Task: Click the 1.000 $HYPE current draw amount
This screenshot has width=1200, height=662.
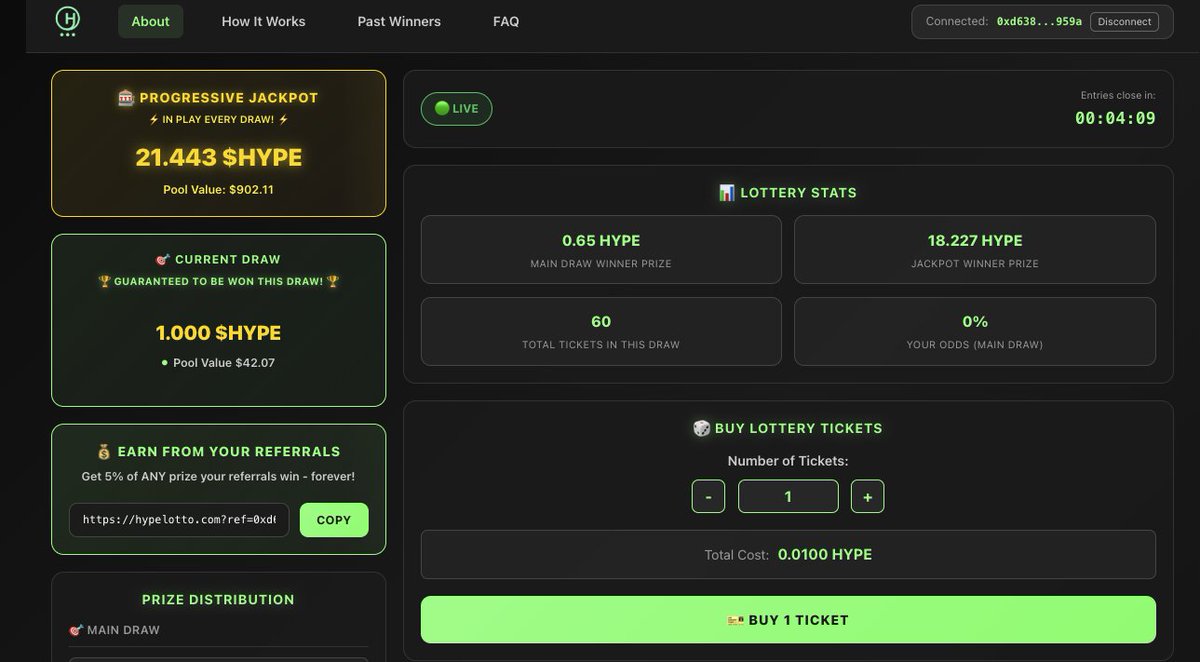Action: coord(218,332)
